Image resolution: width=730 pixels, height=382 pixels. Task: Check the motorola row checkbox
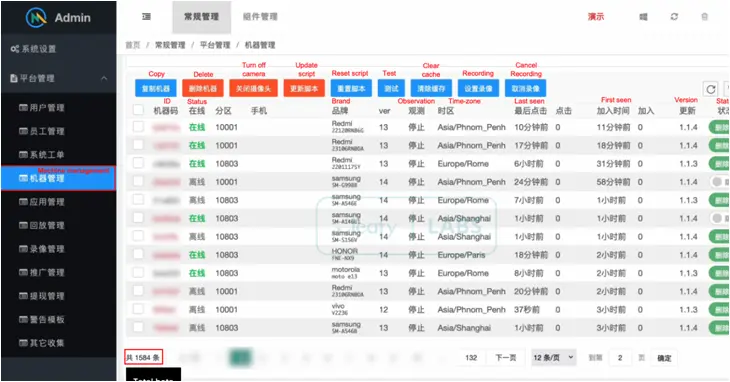138,272
